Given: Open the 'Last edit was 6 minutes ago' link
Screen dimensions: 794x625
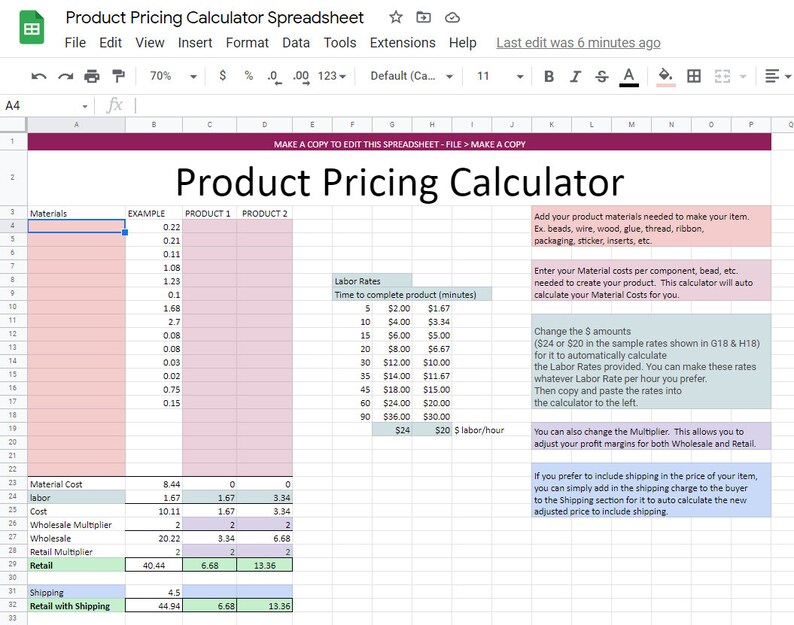Looking at the screenshot, I should [x=578, y=43].
